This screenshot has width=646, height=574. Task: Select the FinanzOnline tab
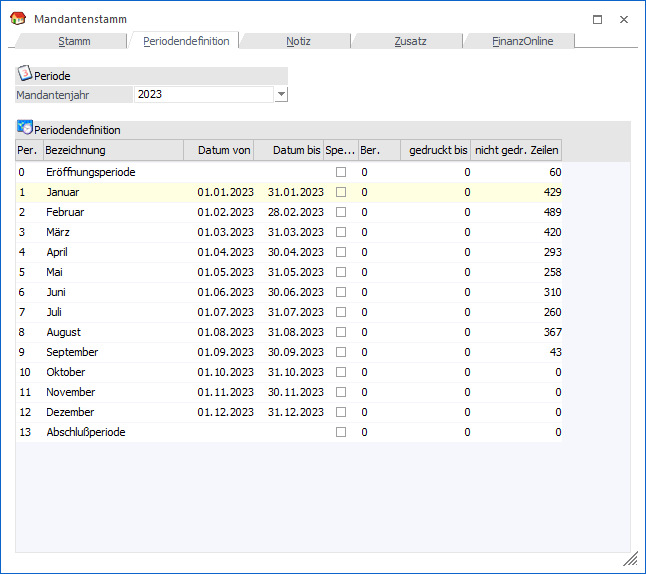(x=521, y=41)
